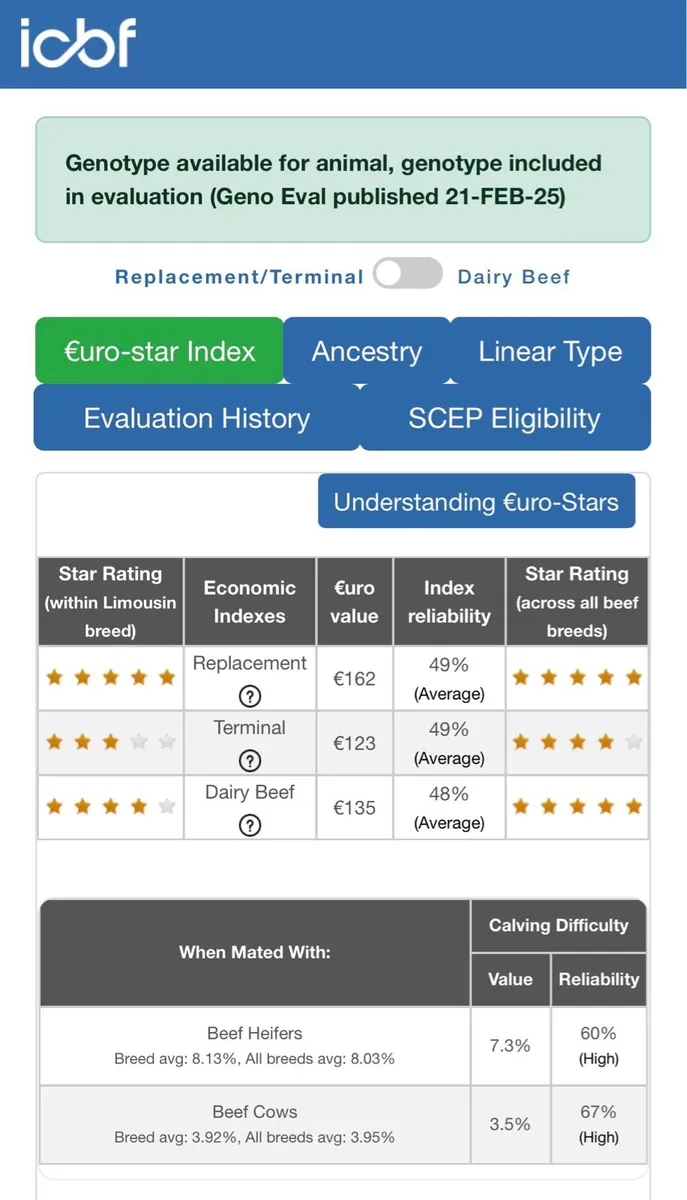
Task: Show the Evaluation History tab
Action: coord(197,418)
